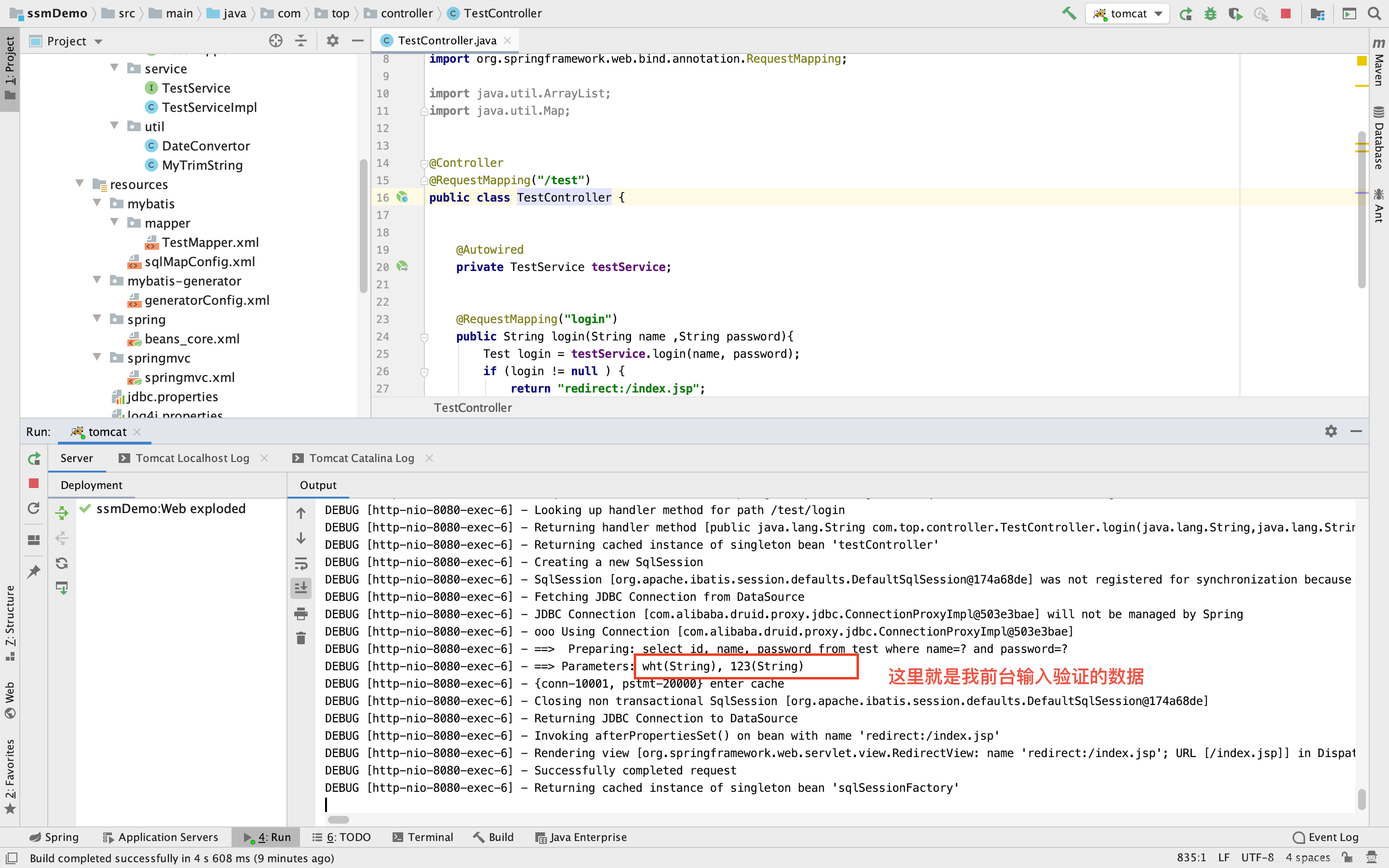Toggle soft-wrap in console output
Image resolution: width=1389 pixels, height=868 pixels.
301,563
